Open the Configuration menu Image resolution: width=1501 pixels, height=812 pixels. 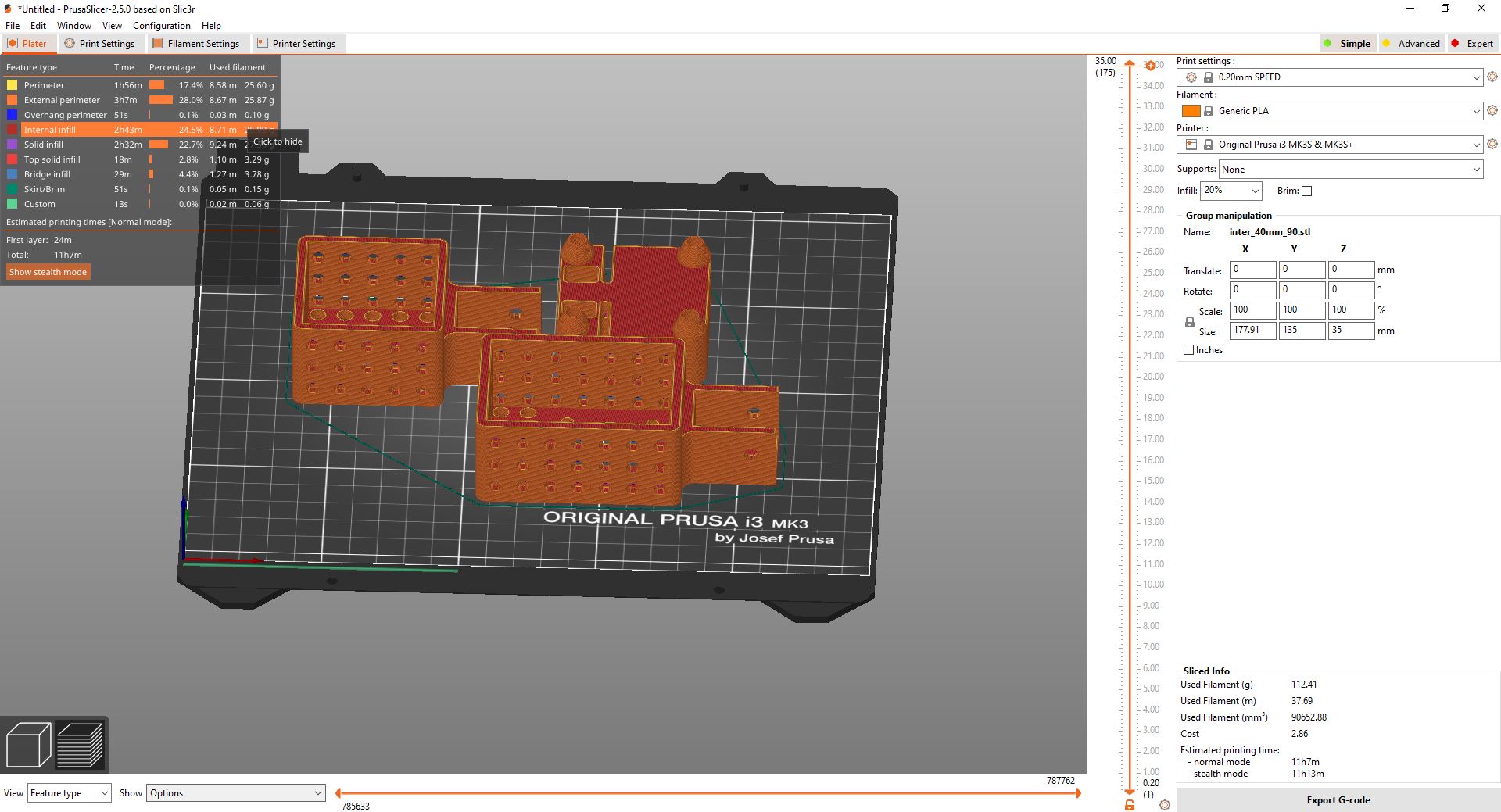coord(162,26)
